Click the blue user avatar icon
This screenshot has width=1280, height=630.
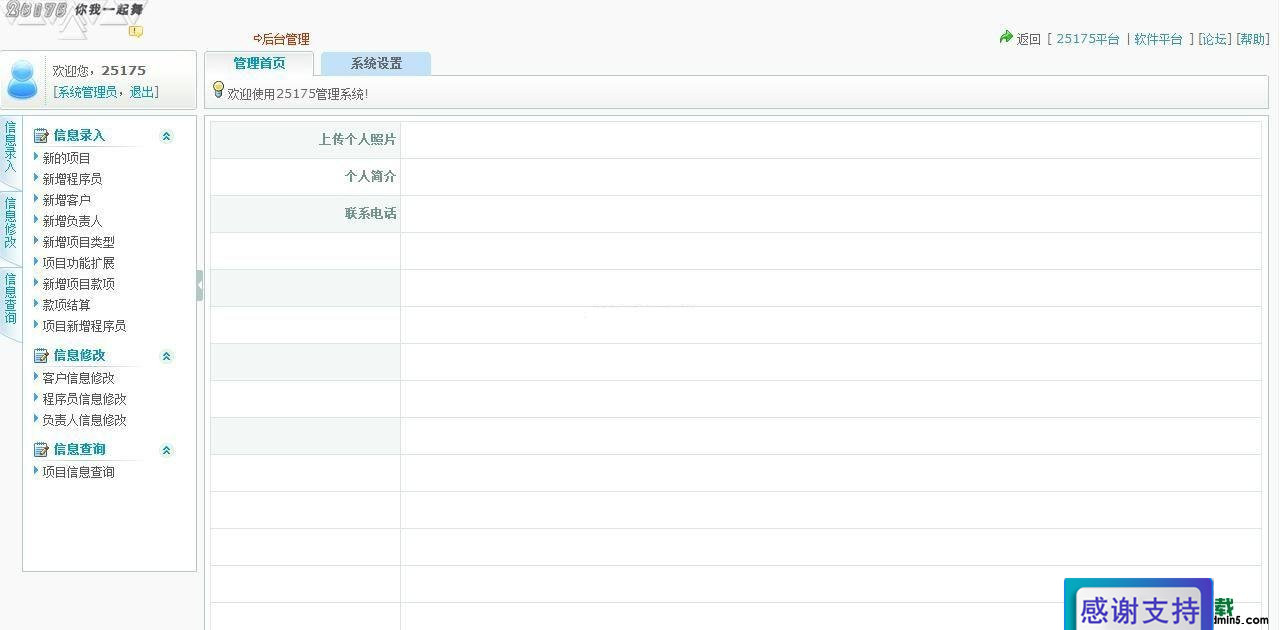(x=22, y=80)
